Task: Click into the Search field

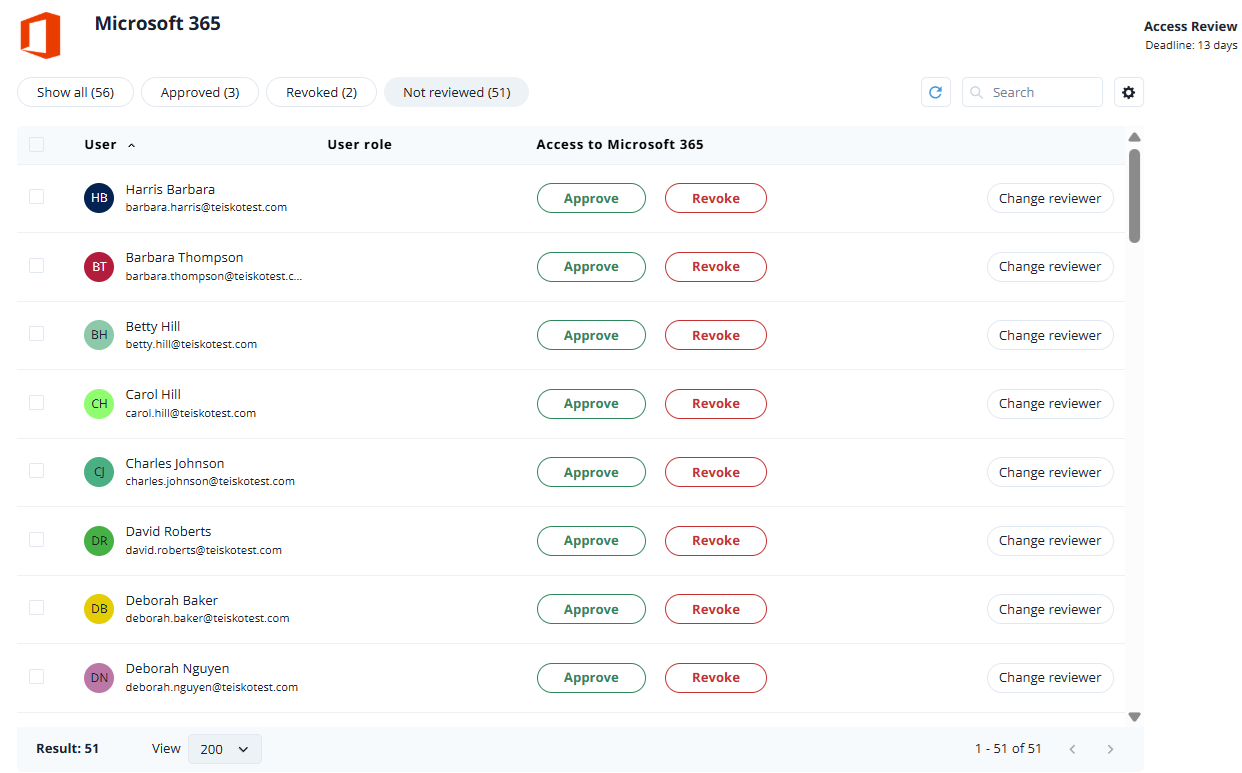Action: click(1040, 93)
